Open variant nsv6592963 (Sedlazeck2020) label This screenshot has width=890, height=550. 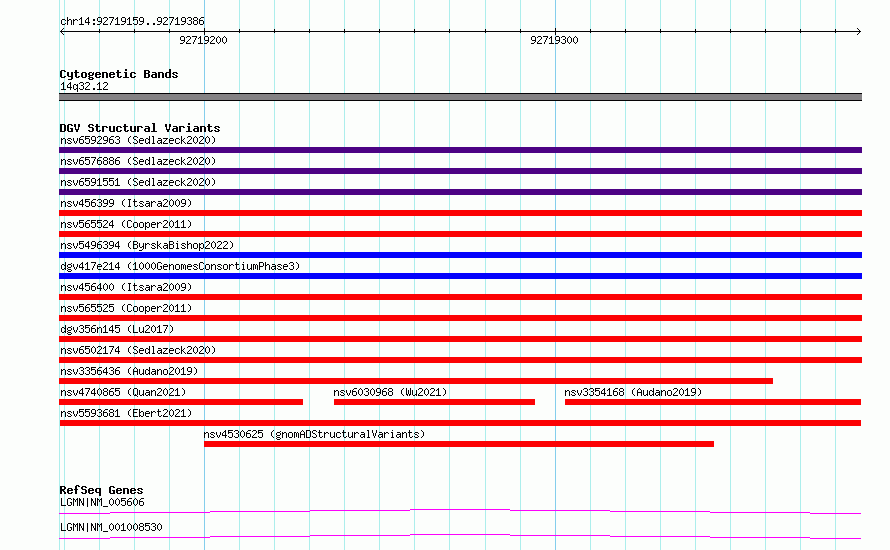[138, 140]
